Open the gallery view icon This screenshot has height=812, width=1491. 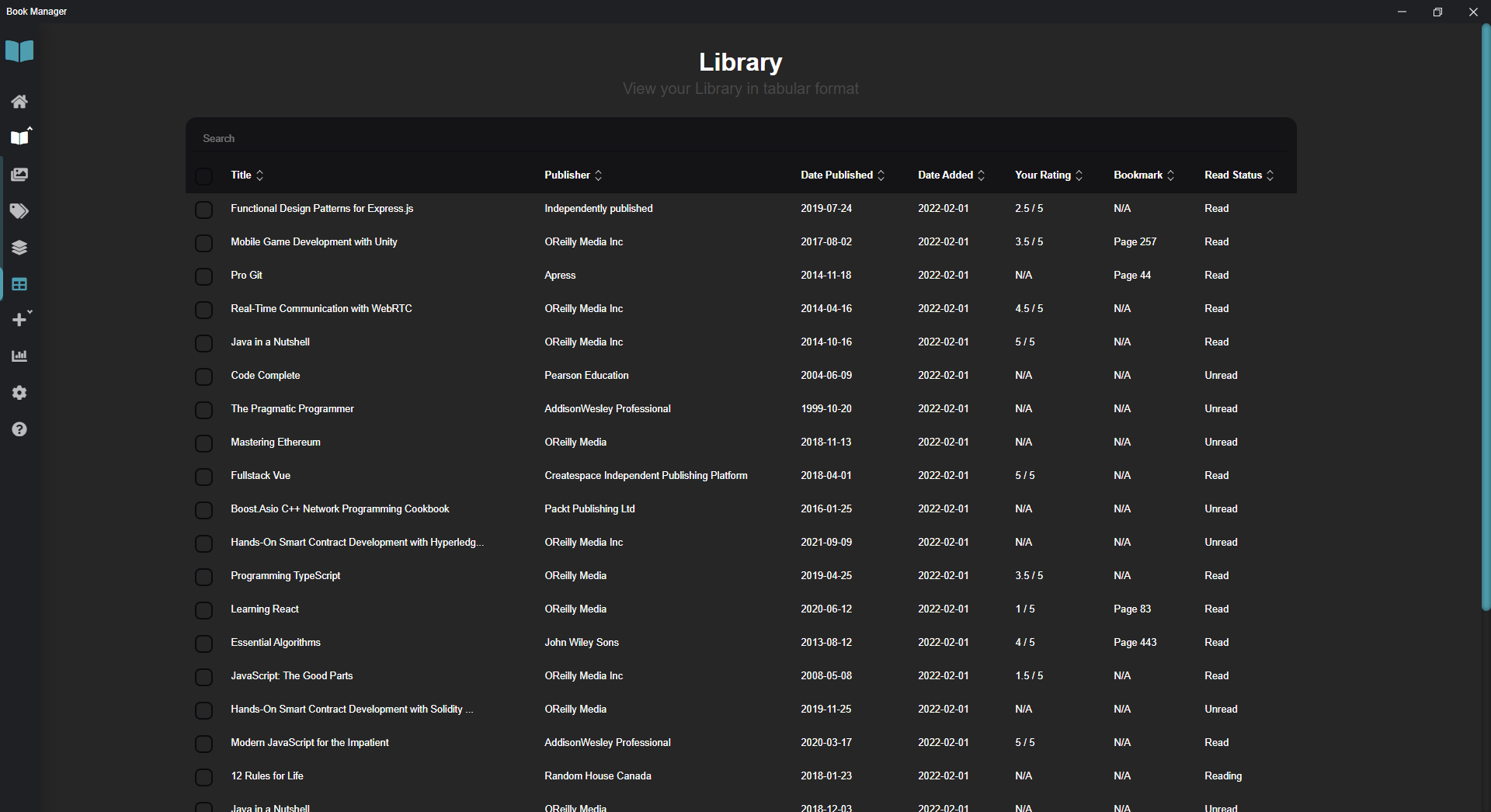[19, 175]
